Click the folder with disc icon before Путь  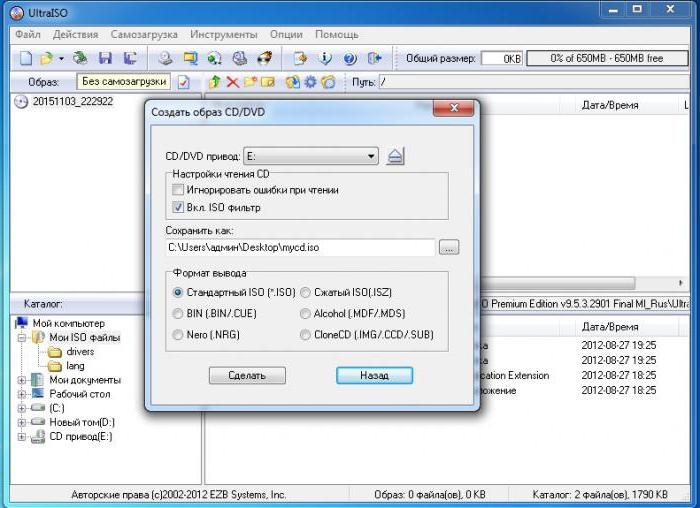[x=328, y=82]
